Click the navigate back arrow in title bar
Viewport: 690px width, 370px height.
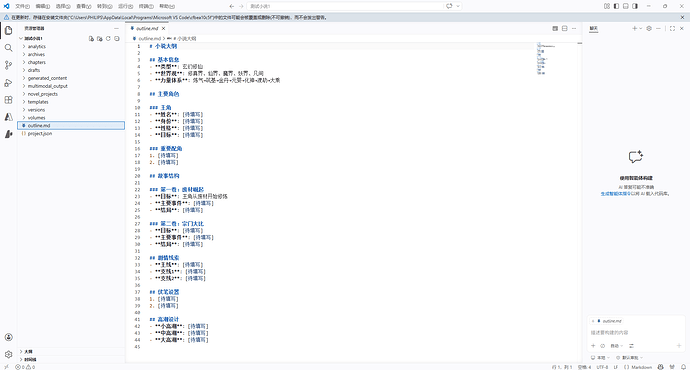click(232, 6)
